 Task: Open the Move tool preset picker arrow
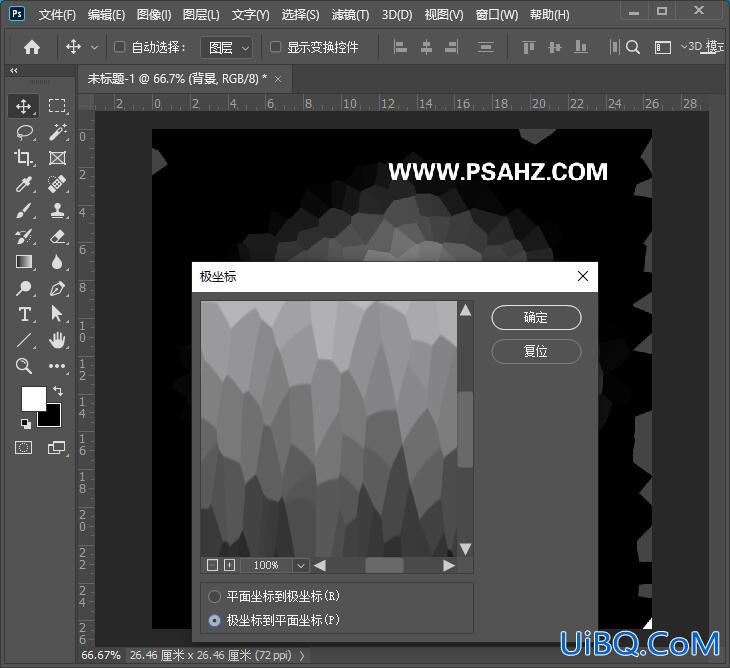pos(95,47)
